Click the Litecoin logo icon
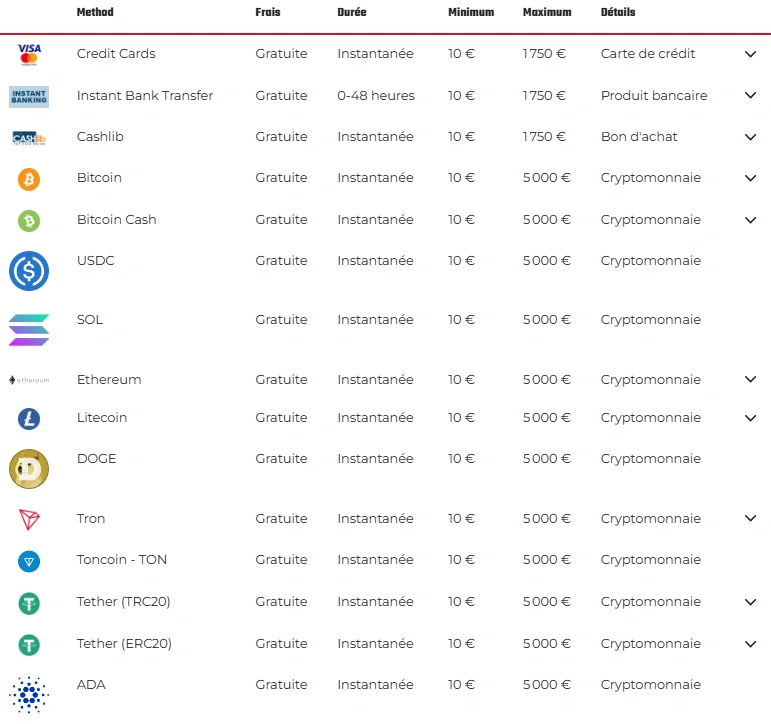 tap(29, 419)
